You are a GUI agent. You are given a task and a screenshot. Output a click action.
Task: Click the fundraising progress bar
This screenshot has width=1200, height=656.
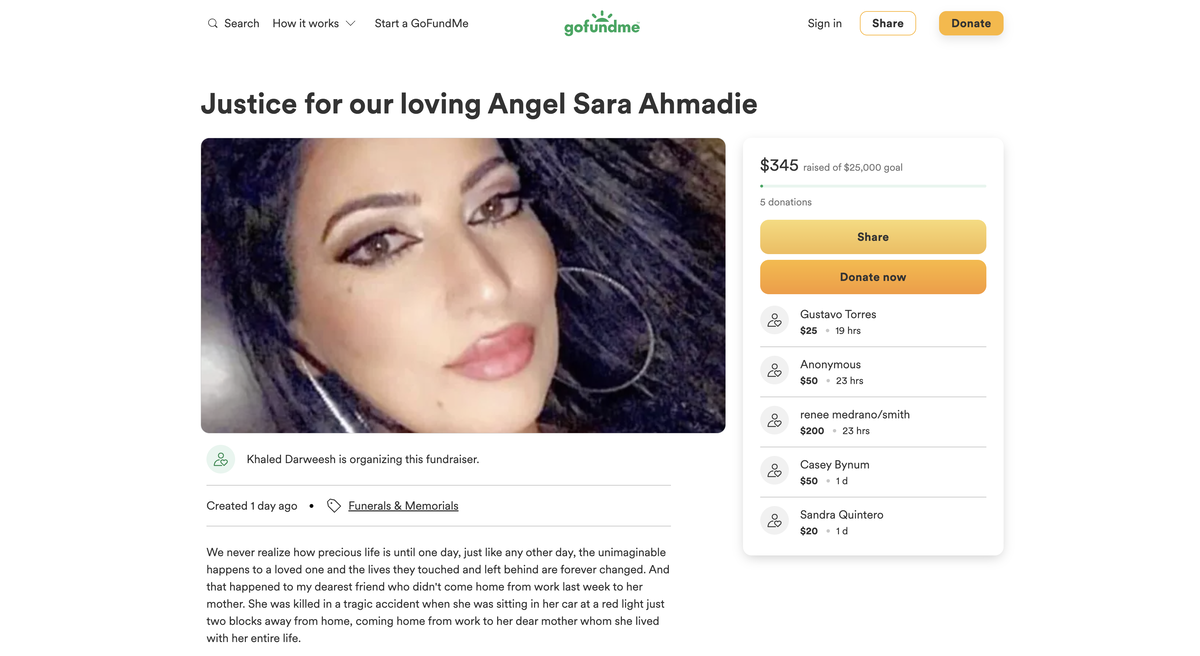(873, 186)
